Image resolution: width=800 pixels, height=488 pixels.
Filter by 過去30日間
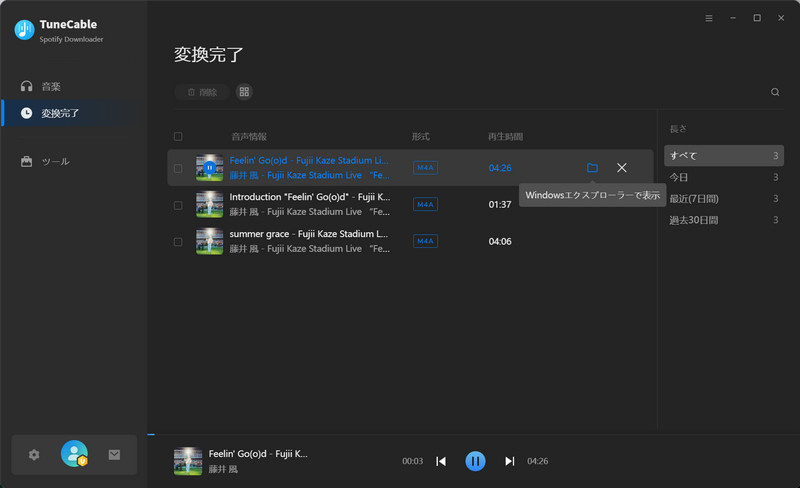[723, 220]
